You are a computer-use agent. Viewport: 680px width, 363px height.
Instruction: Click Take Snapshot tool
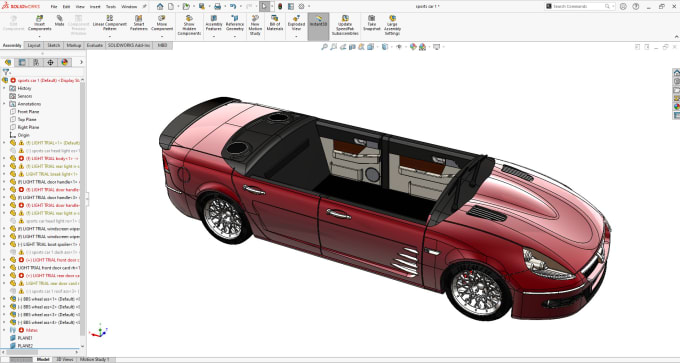pos(372,23)
